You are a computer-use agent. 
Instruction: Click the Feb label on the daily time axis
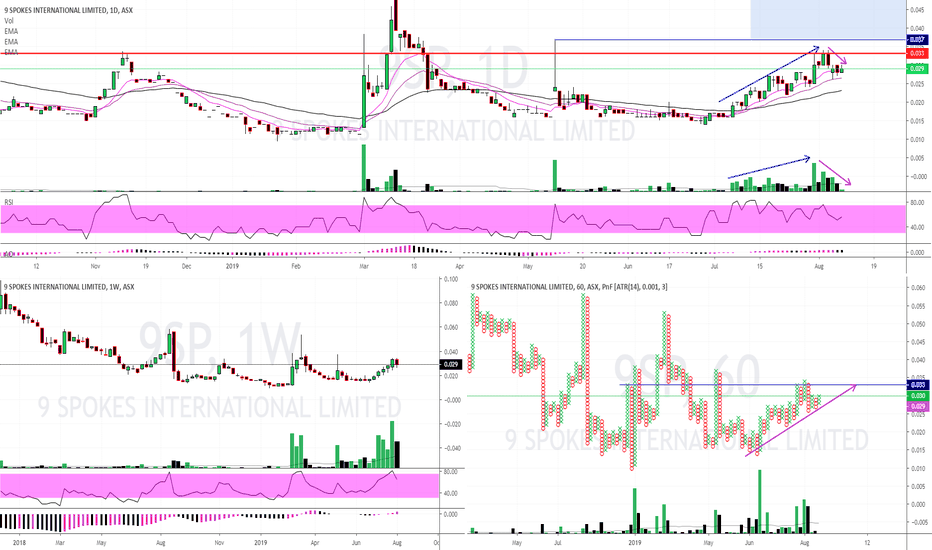point(296,266)
